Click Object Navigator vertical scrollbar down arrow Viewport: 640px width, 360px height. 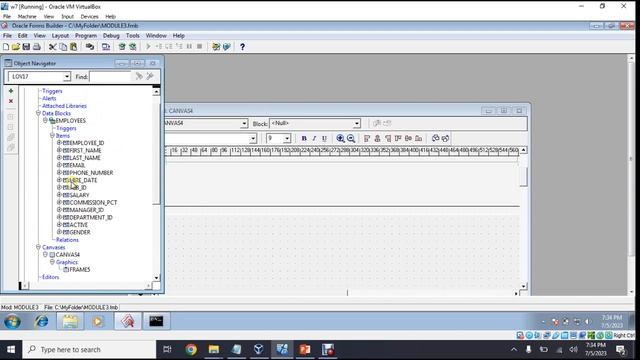pyautogui.click(x=156, y=278)
